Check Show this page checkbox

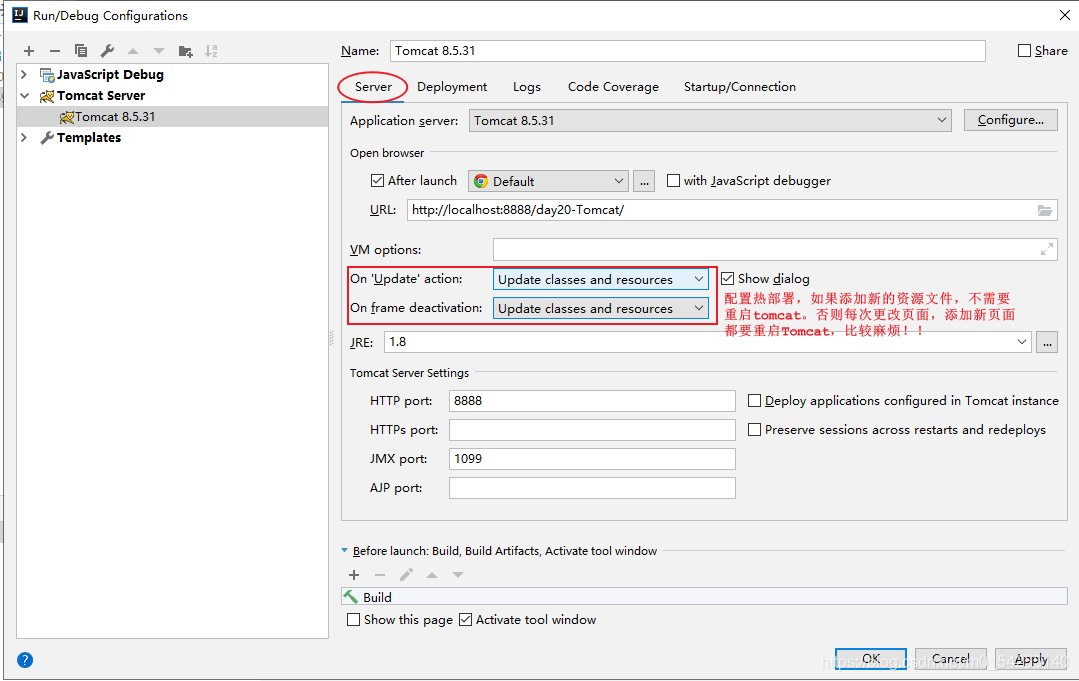(354, 620)
